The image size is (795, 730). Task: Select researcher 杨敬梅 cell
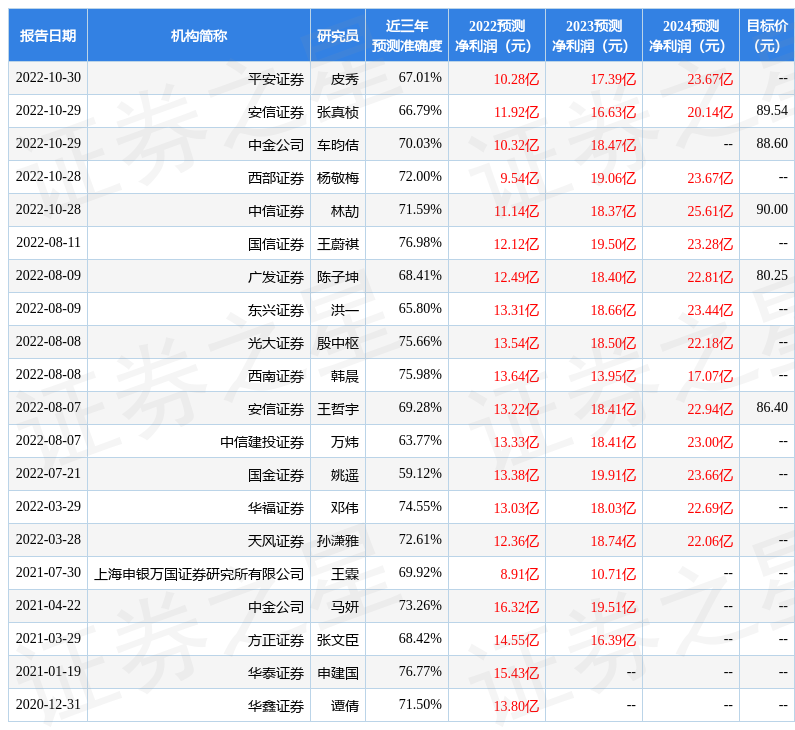click(338, 177)
